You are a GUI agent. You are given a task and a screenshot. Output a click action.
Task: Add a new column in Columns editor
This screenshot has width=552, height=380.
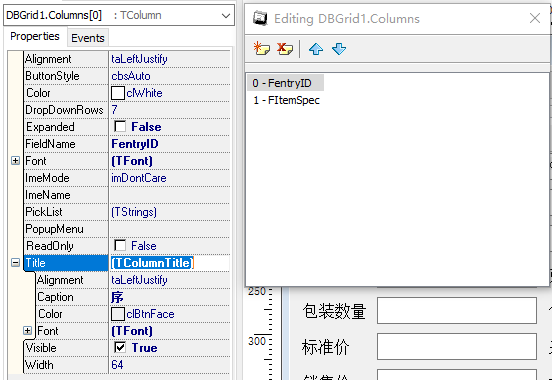pos(262,49)
